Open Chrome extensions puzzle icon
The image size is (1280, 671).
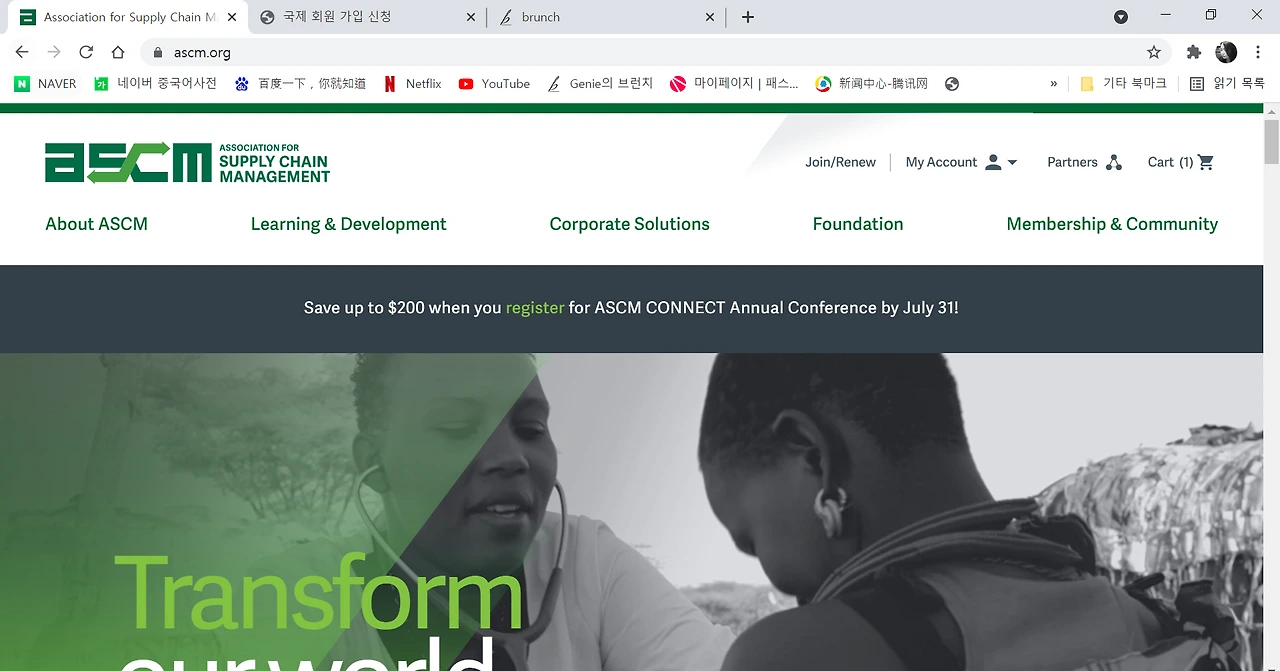tap(1193, 52)
